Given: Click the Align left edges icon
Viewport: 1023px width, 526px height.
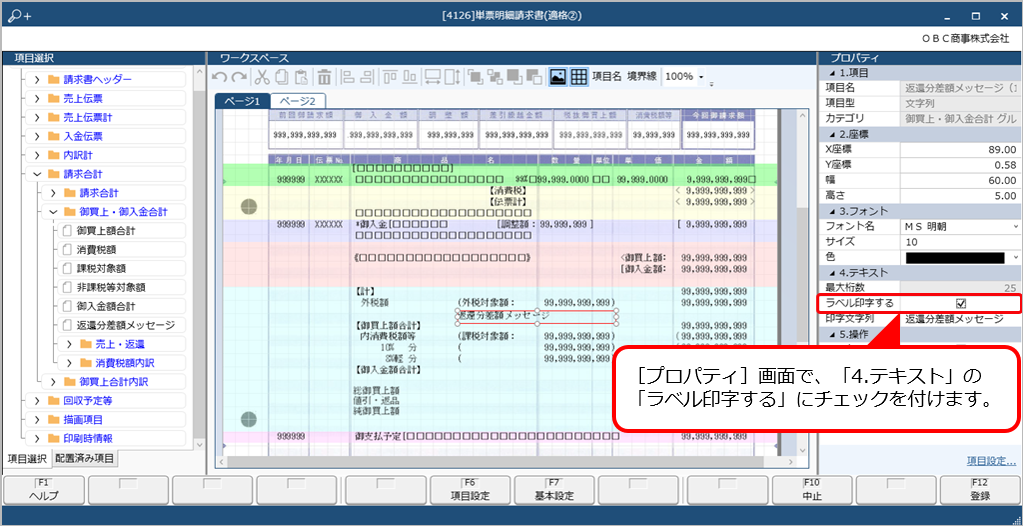Looking at the screenshot, I should coord(348,77).
